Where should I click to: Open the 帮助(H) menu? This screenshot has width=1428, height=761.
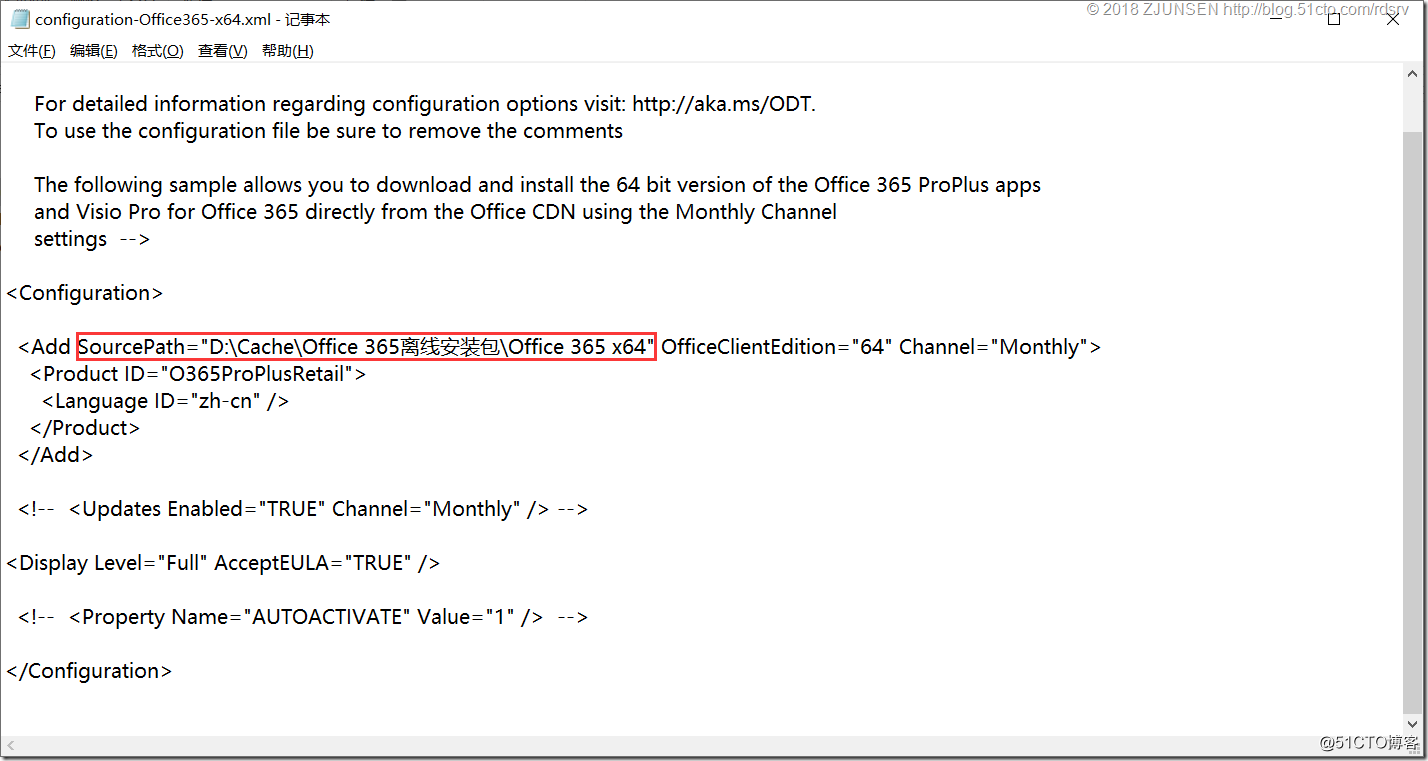click(288, 51)
